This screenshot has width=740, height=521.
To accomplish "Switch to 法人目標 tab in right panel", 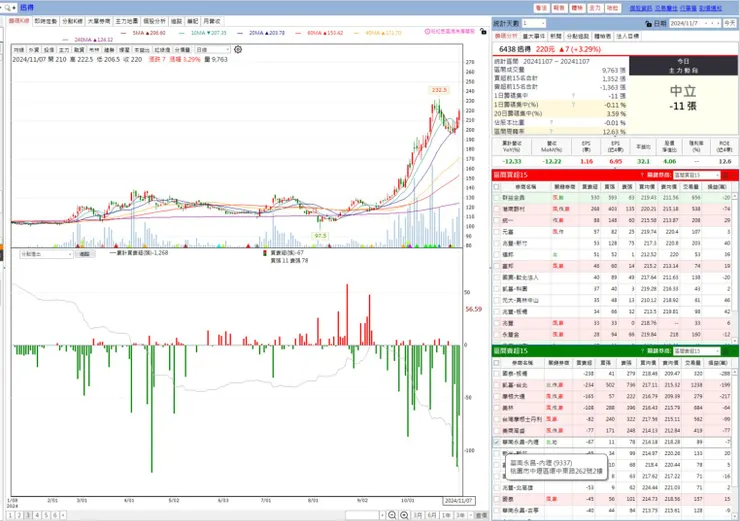I will pos(628,36).
